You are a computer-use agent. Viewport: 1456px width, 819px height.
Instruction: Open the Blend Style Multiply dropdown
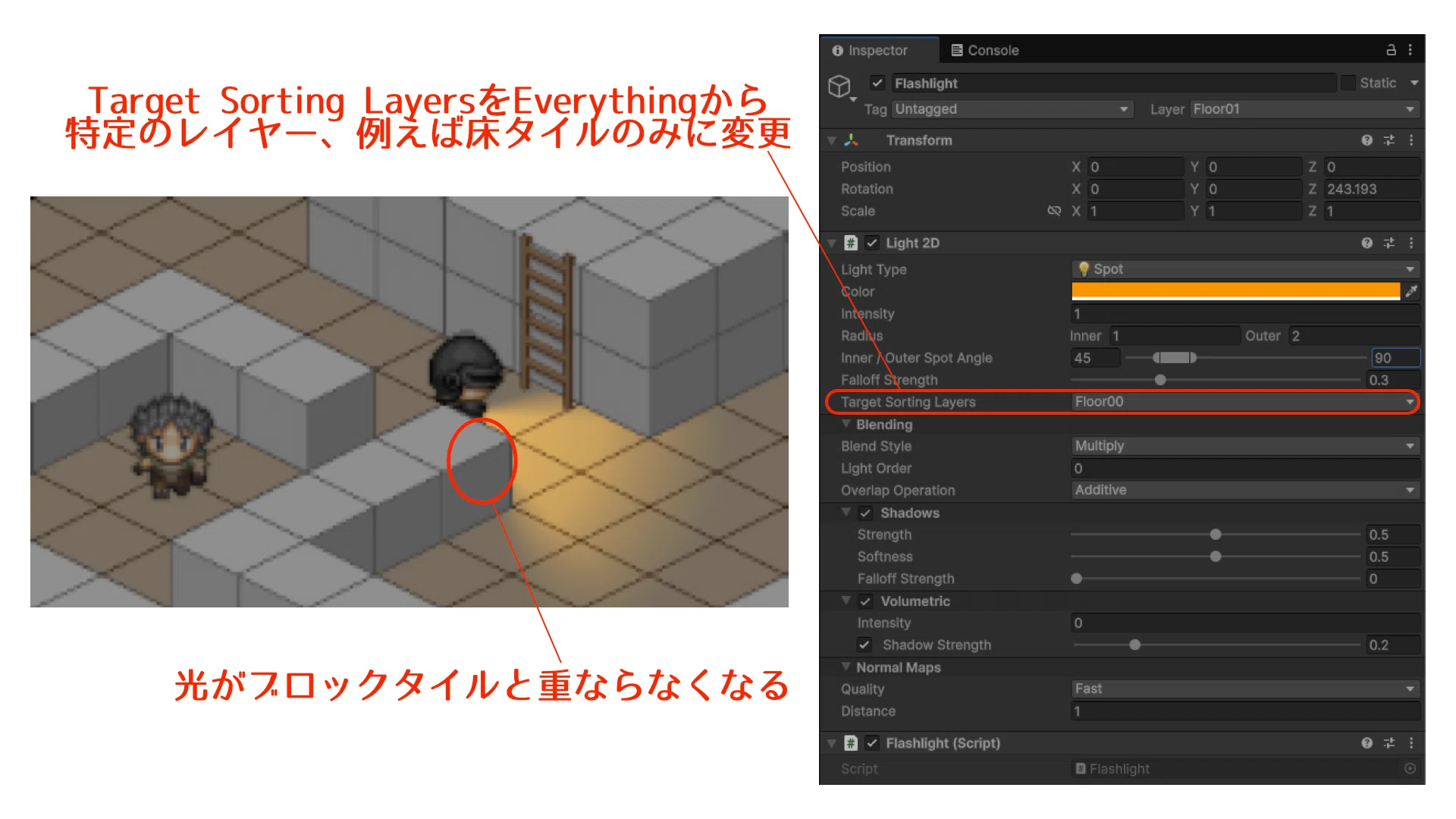[x=1245, y=446]
